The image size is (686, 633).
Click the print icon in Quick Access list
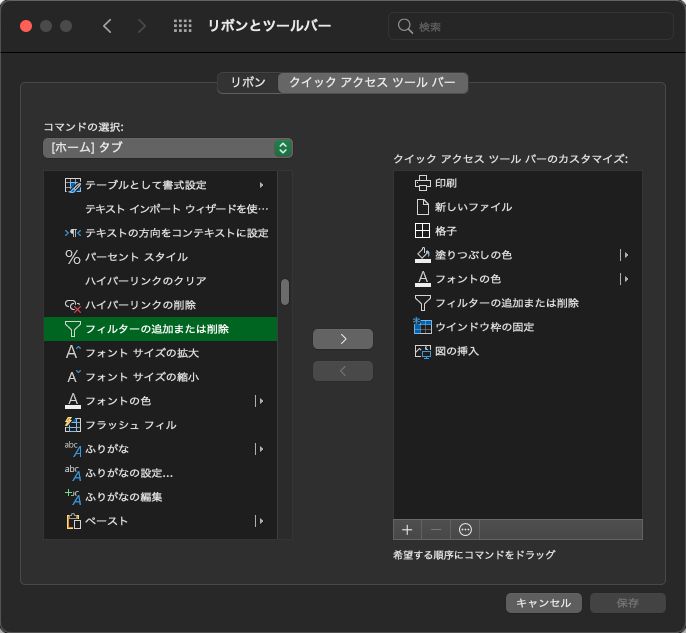422,183
